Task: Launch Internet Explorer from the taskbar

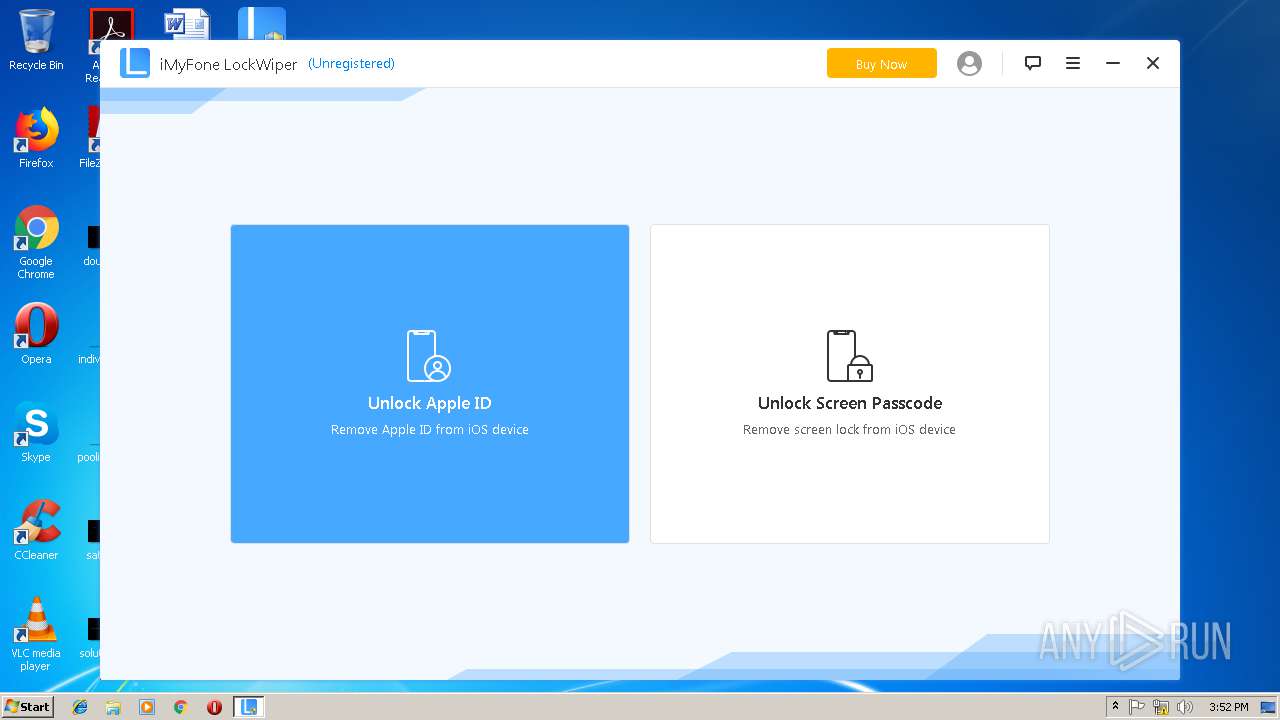Action: pos(80,707)
